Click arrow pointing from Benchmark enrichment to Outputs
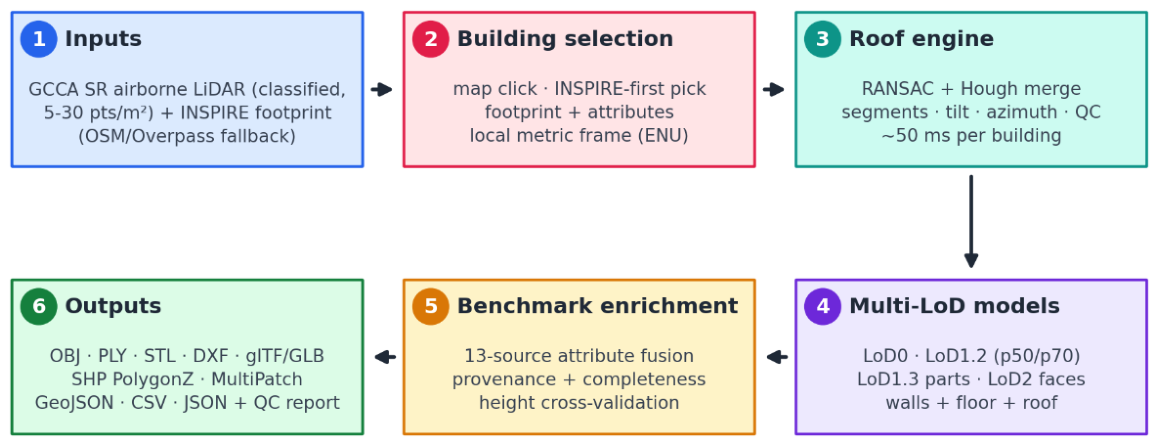 [x=386, y=357]
